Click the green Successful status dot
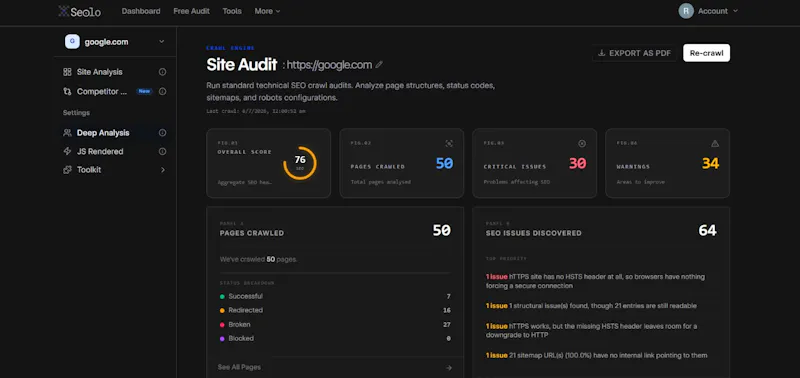The width and height of the screenshot is (800, 378). 222,296
